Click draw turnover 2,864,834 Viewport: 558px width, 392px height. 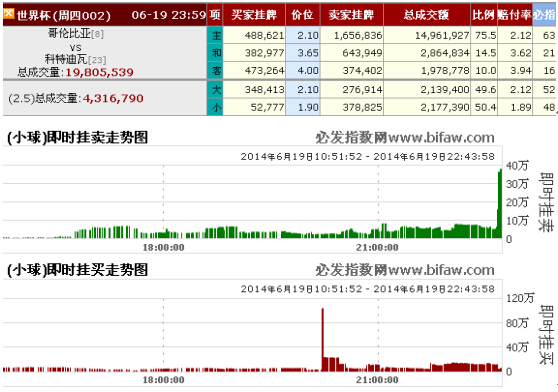click(445, 53)
